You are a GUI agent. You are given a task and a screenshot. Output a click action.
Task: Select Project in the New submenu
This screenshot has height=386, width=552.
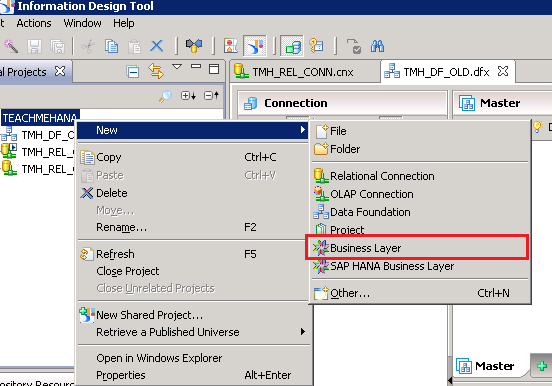pyautogui.click(x=420, y=230)
